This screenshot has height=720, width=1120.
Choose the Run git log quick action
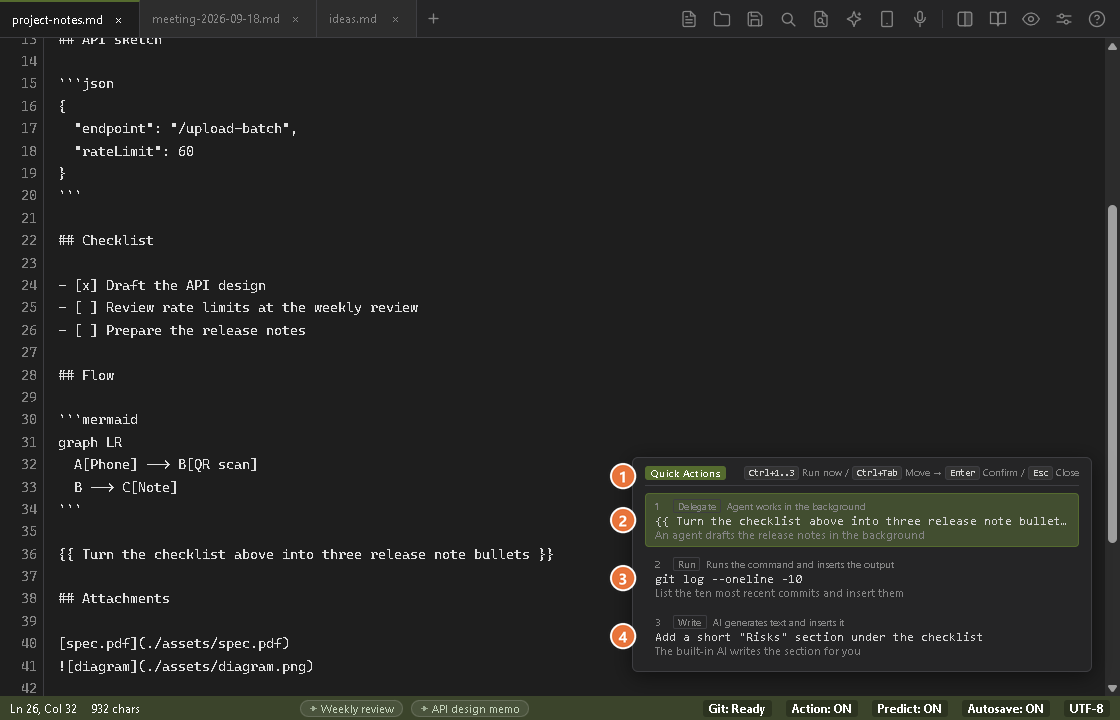tap(861, 579)
